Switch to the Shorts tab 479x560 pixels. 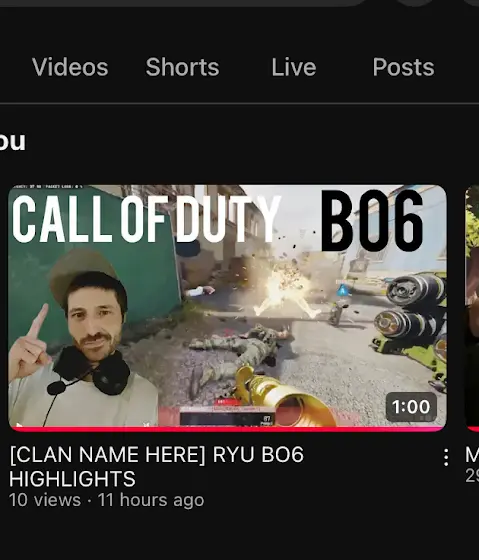coord(182,67)
